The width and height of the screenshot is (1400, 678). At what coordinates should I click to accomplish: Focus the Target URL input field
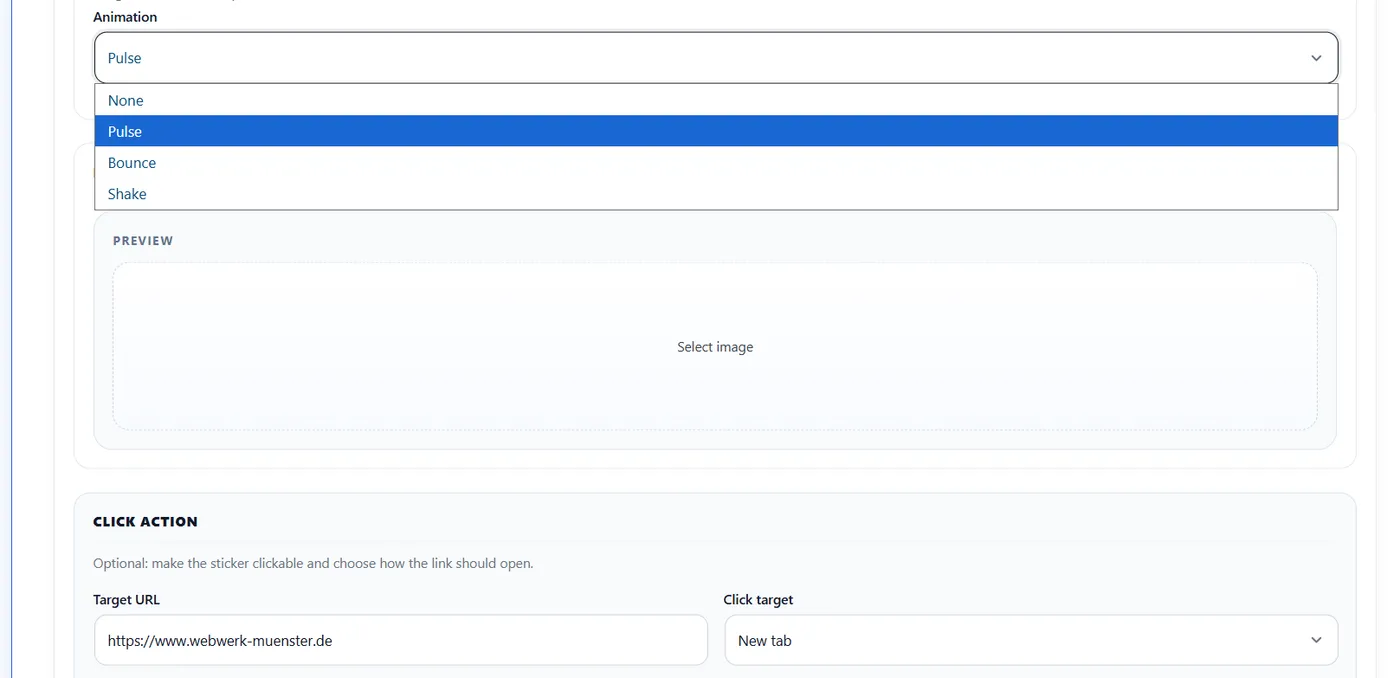pyautogui.click(x=400, y=640)
